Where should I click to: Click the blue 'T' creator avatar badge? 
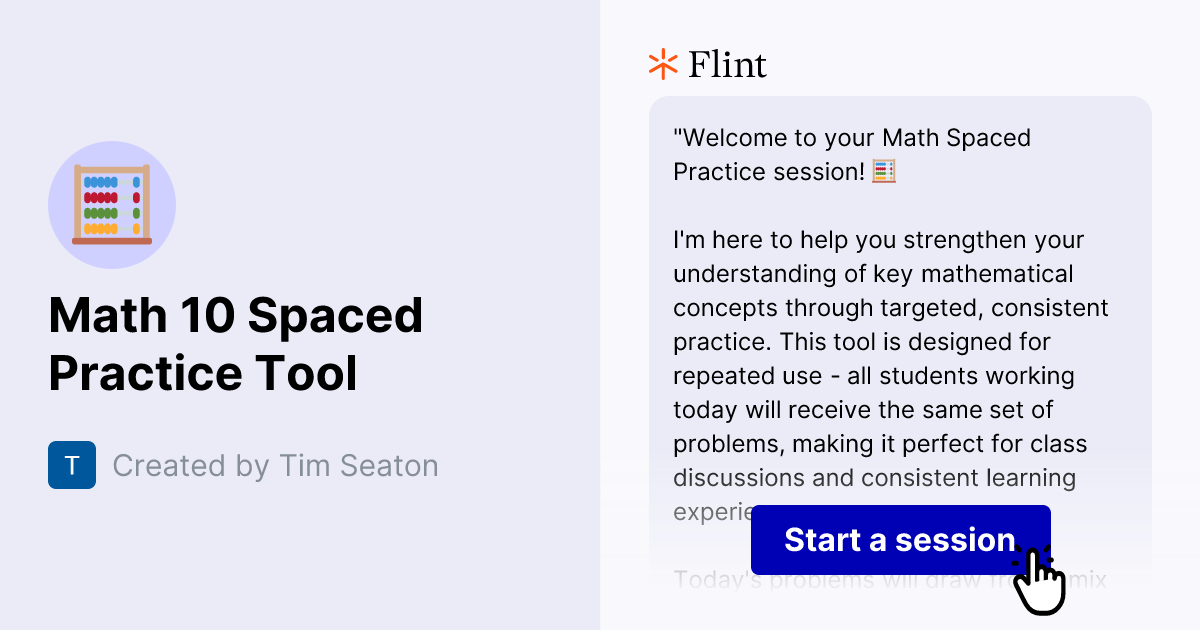pos(72,464)
